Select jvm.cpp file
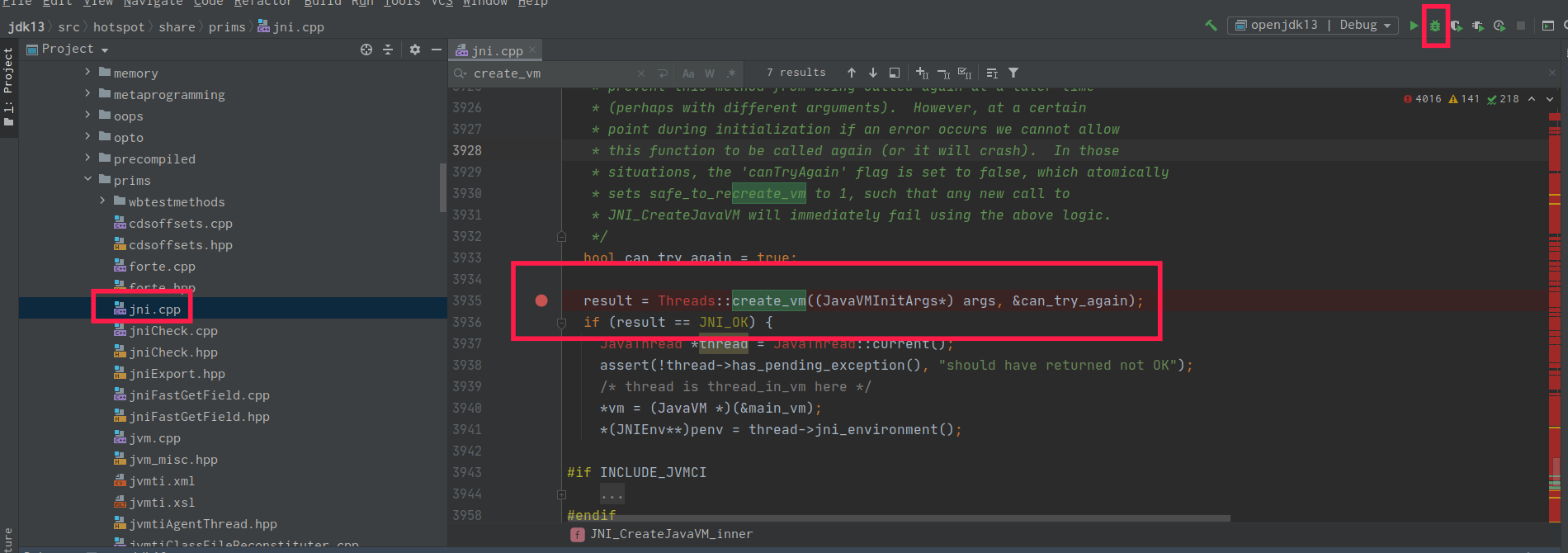Screen dimensions: 1568x553 click(148, 438)
